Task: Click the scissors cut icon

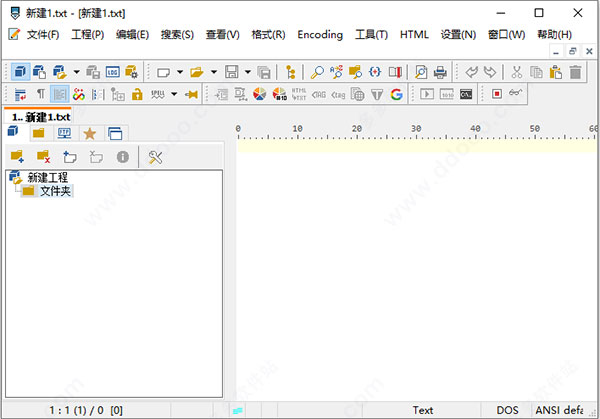Action: click(x=517, y=72)
